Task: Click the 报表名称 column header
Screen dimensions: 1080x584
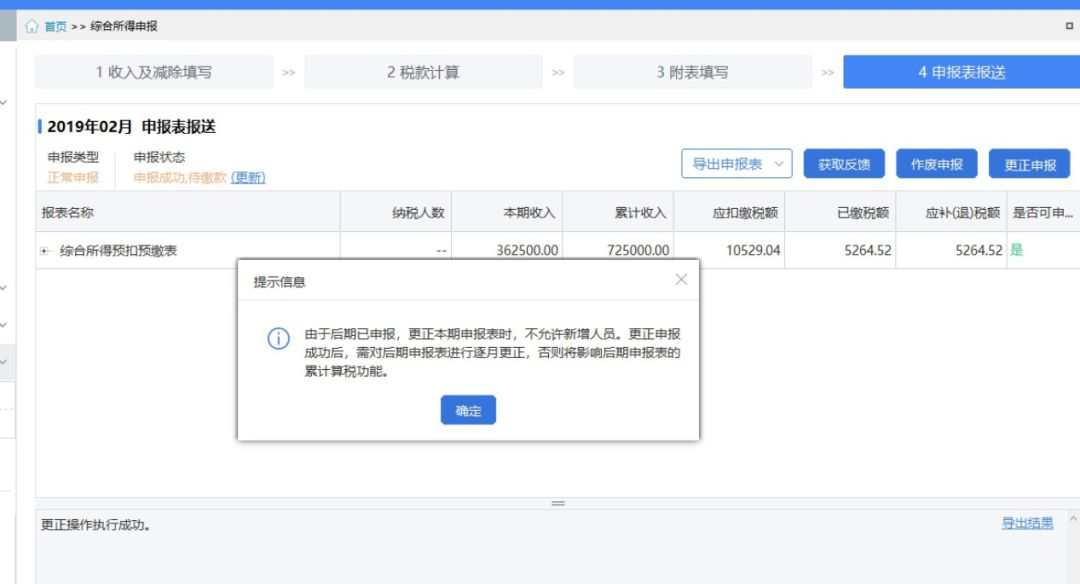Action: click(68, 213)
